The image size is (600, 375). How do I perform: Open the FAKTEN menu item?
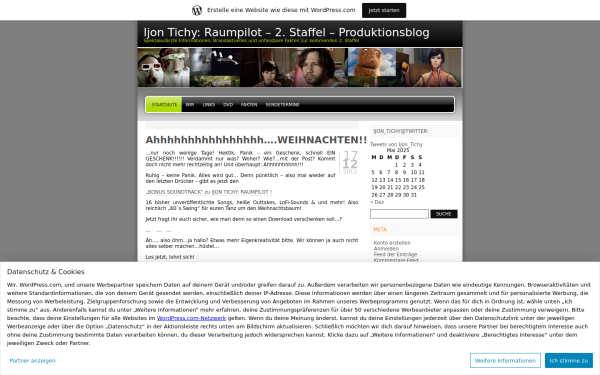click(x=249, y=105)
